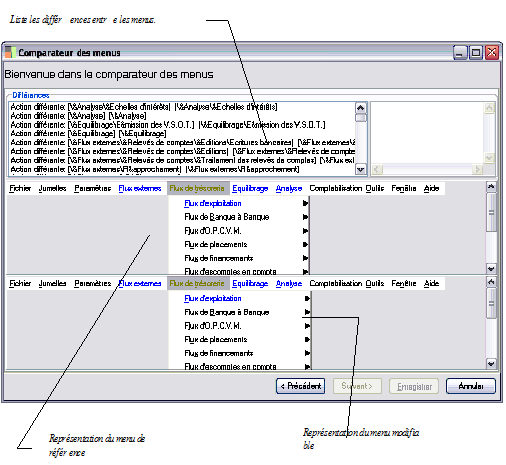
Task: Click the differences list scroll down arrow
Action: 360,169
